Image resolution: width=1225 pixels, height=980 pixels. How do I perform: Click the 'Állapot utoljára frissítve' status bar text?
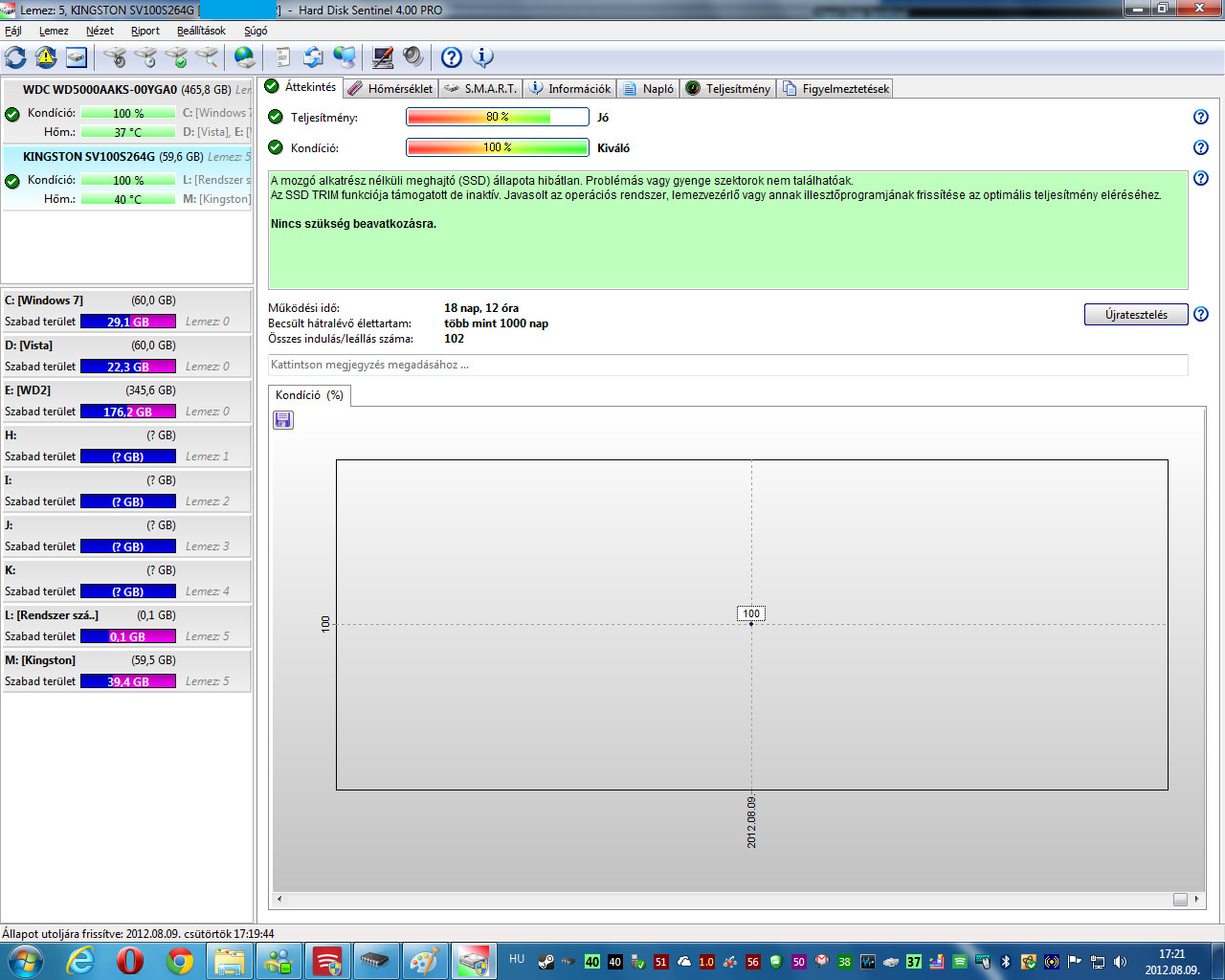(x=138, y=933)
